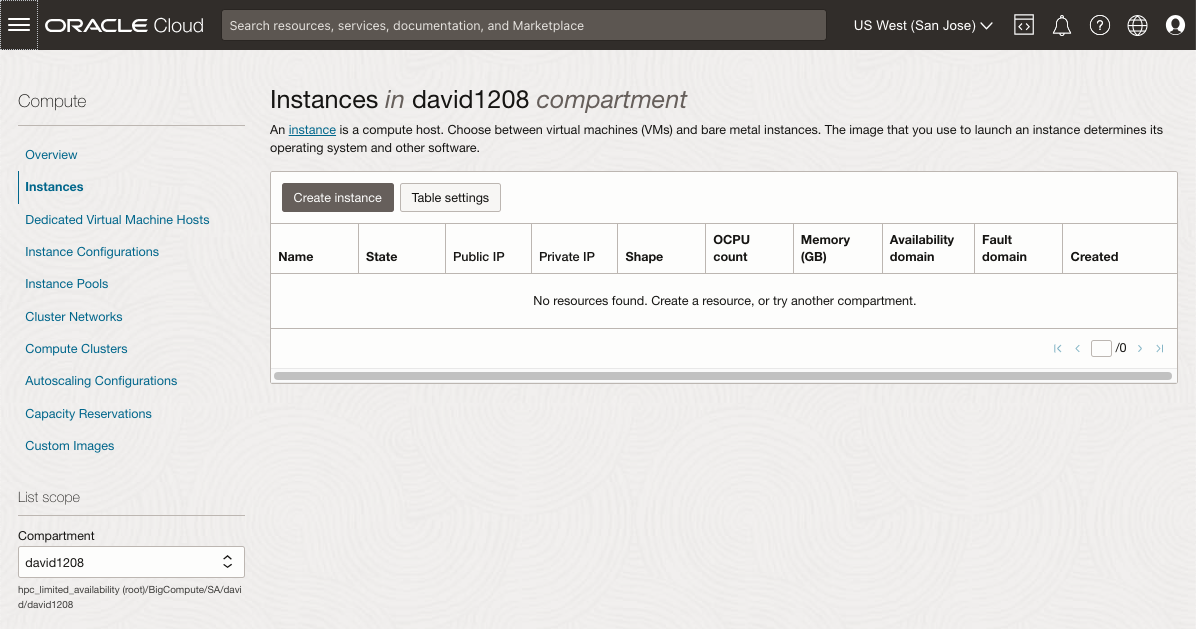Open the help question mark icon
The height and width of the screenshot is (629, 1196).
[x=1100, y=26]
